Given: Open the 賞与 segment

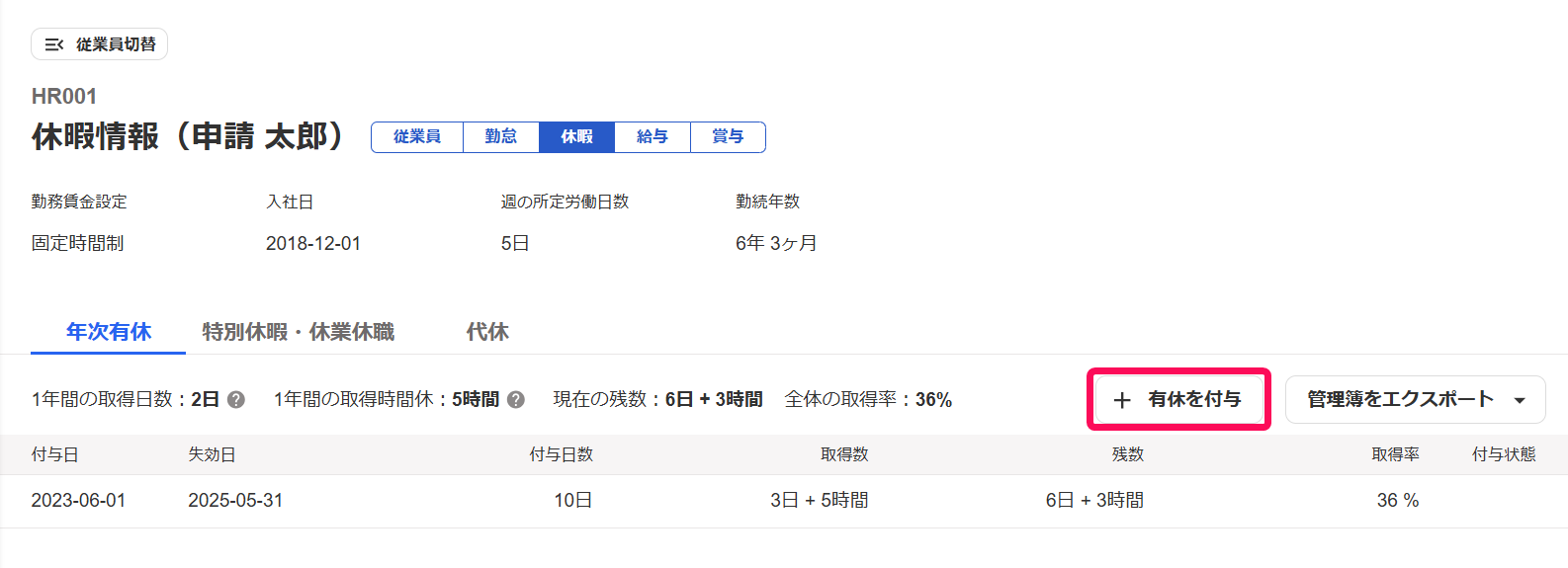Looking at the screenshot, I should (x=728, y=137).
